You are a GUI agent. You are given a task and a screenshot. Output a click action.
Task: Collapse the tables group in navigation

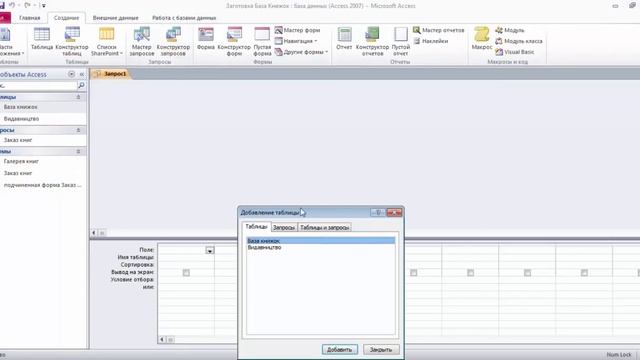click(78, 97)
